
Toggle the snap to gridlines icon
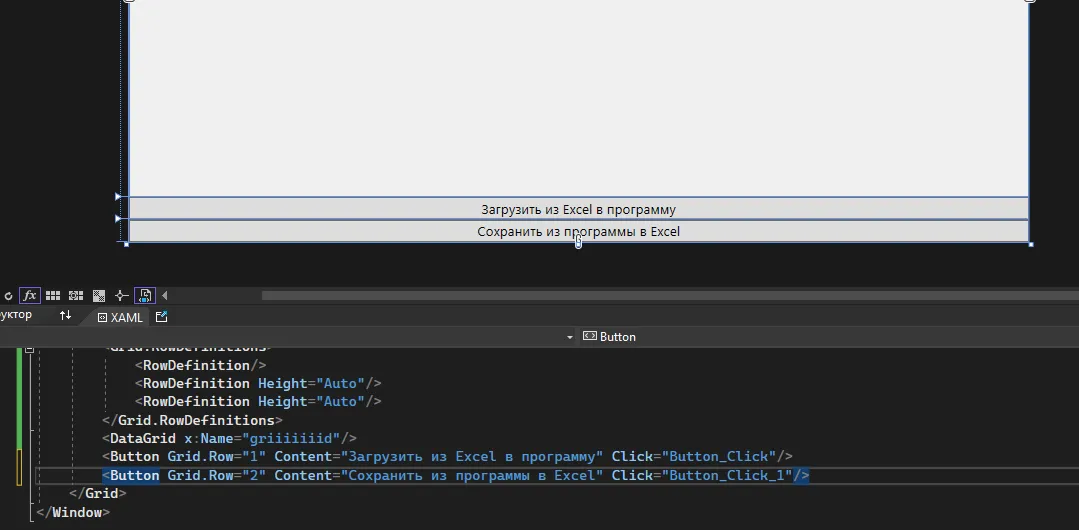click(76, 295)
